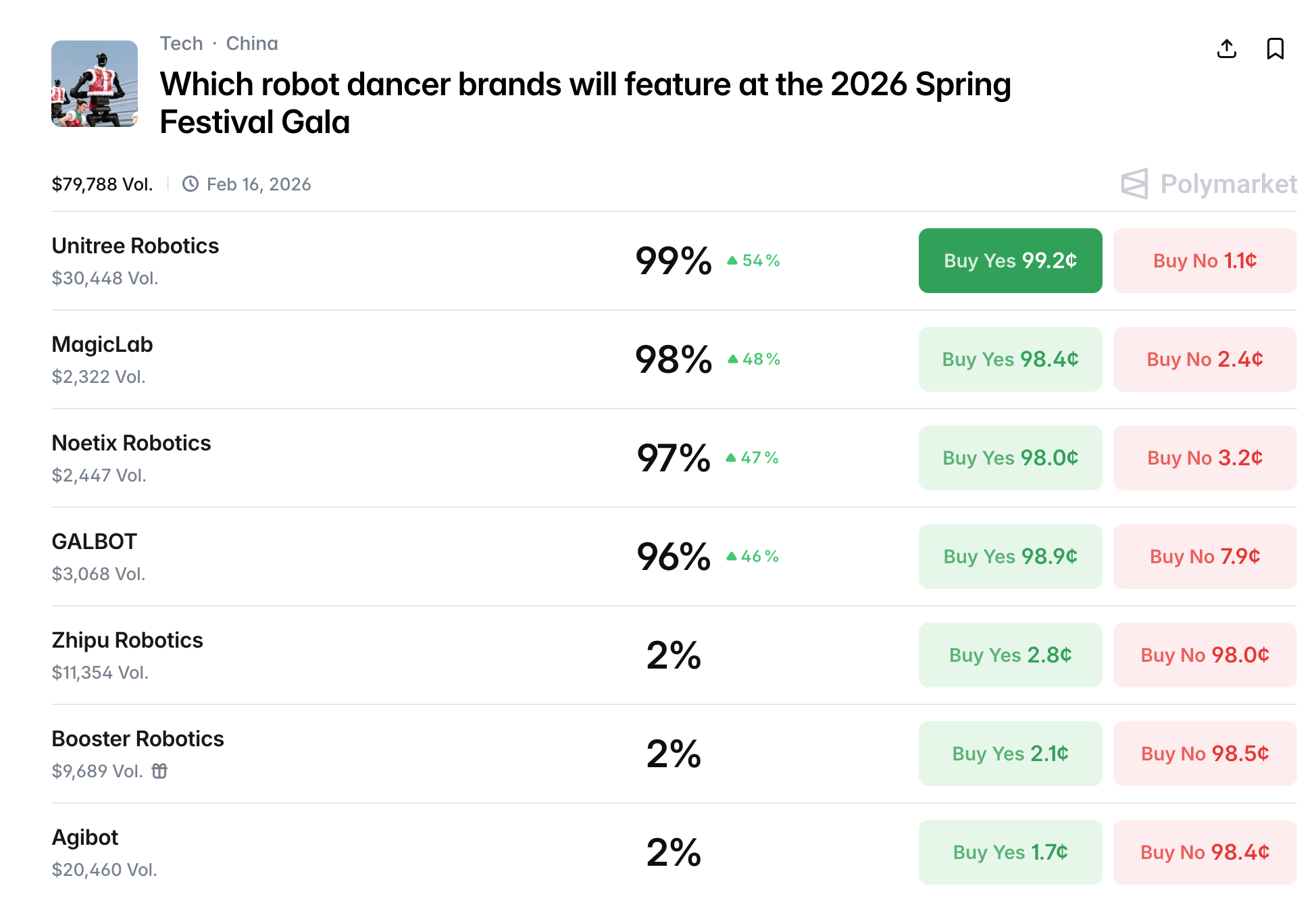Select the Zhipu Robotics outcome name
The image size is (1316, 909).
point(127,640)
